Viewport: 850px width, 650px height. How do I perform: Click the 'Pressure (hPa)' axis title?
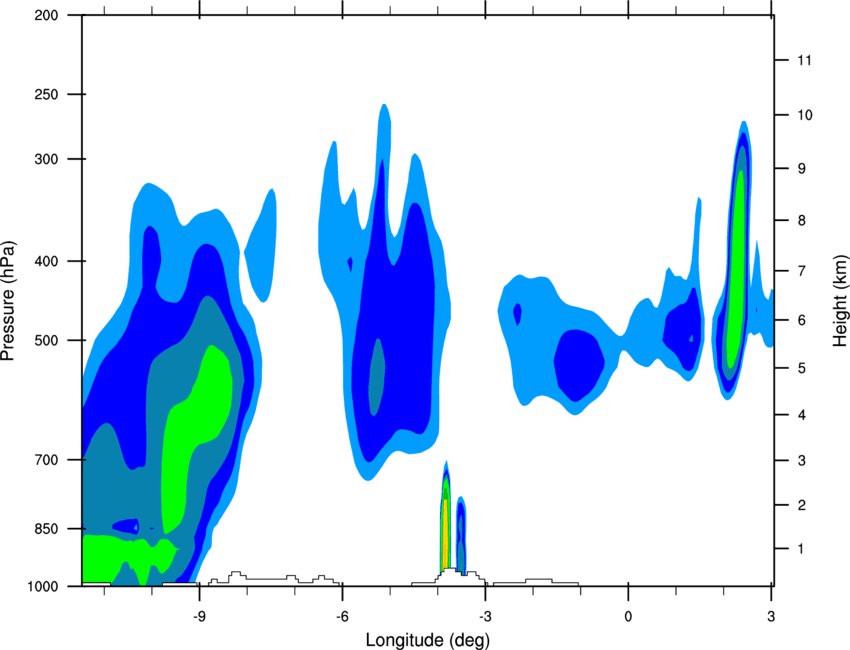[8, 301]
